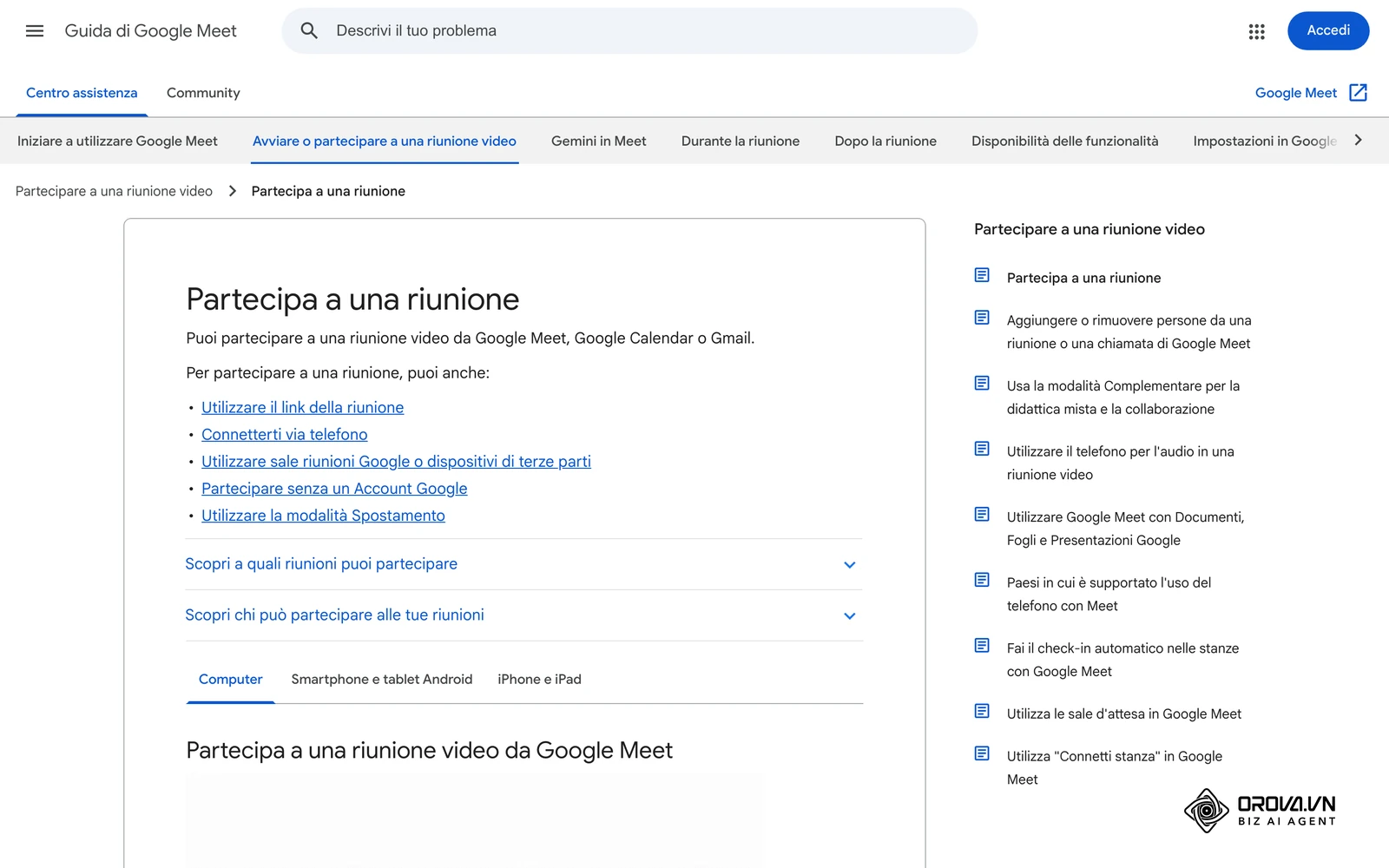
Task: Open sidebar article Paesi in cui è supportato telefono
Action: (x=1109, y=595)
